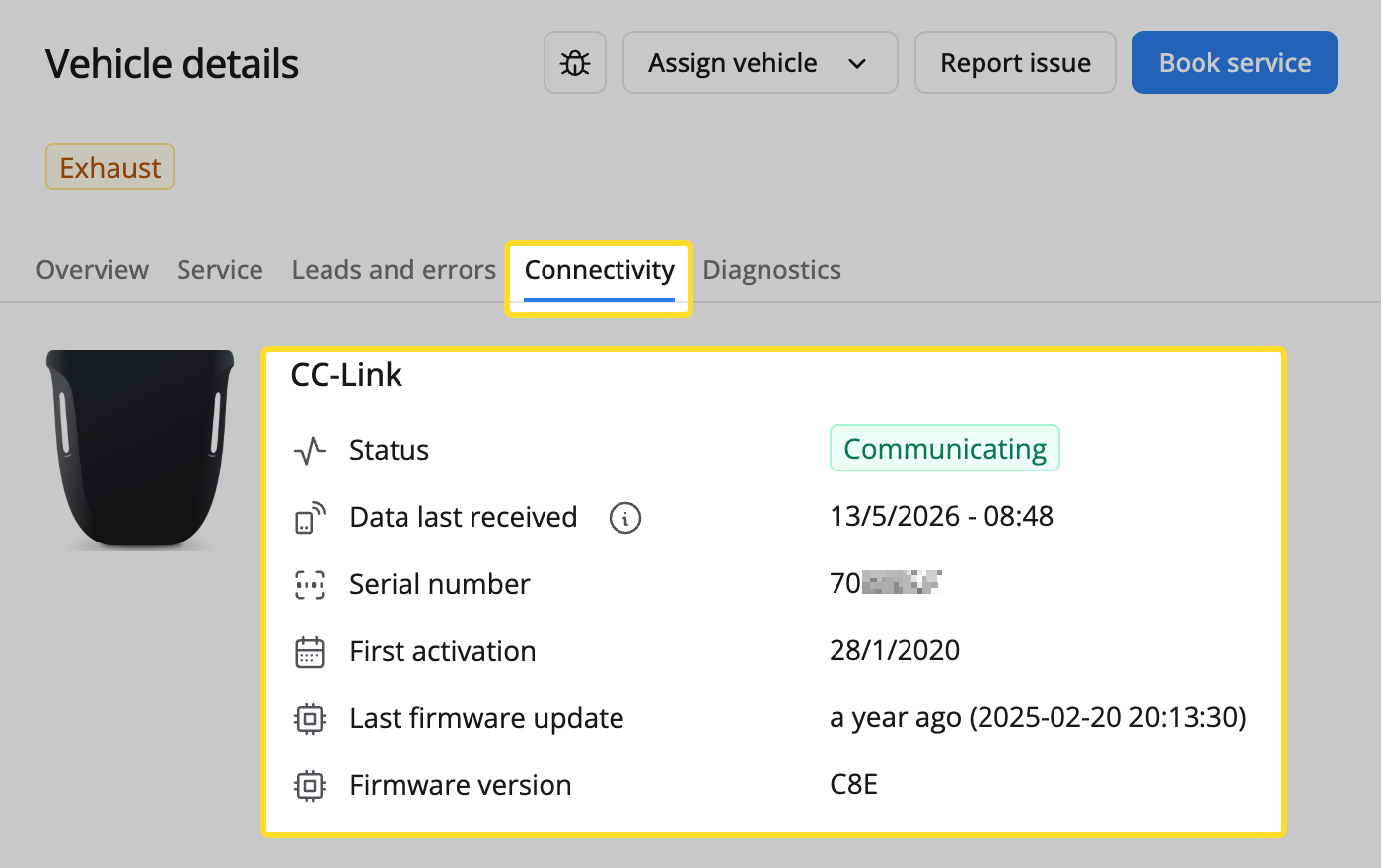This screenshot has height=868, width=1381.
Task: Click the Report issue button
Action: point(1015,62)
